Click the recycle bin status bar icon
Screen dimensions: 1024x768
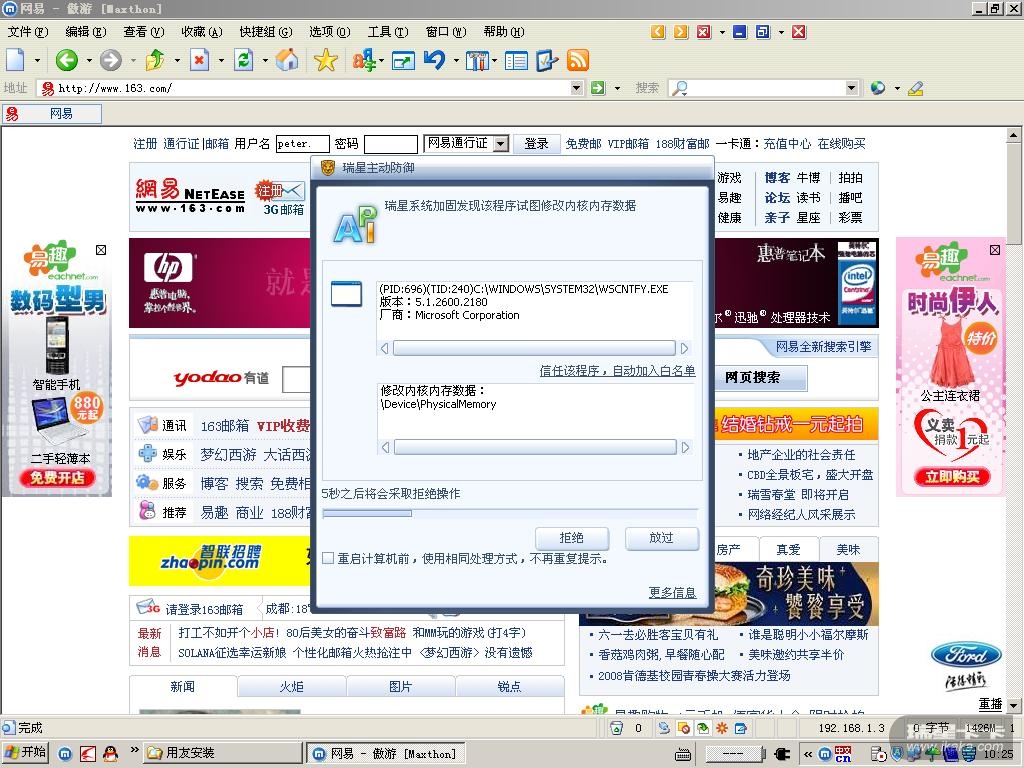click(616, 728)
